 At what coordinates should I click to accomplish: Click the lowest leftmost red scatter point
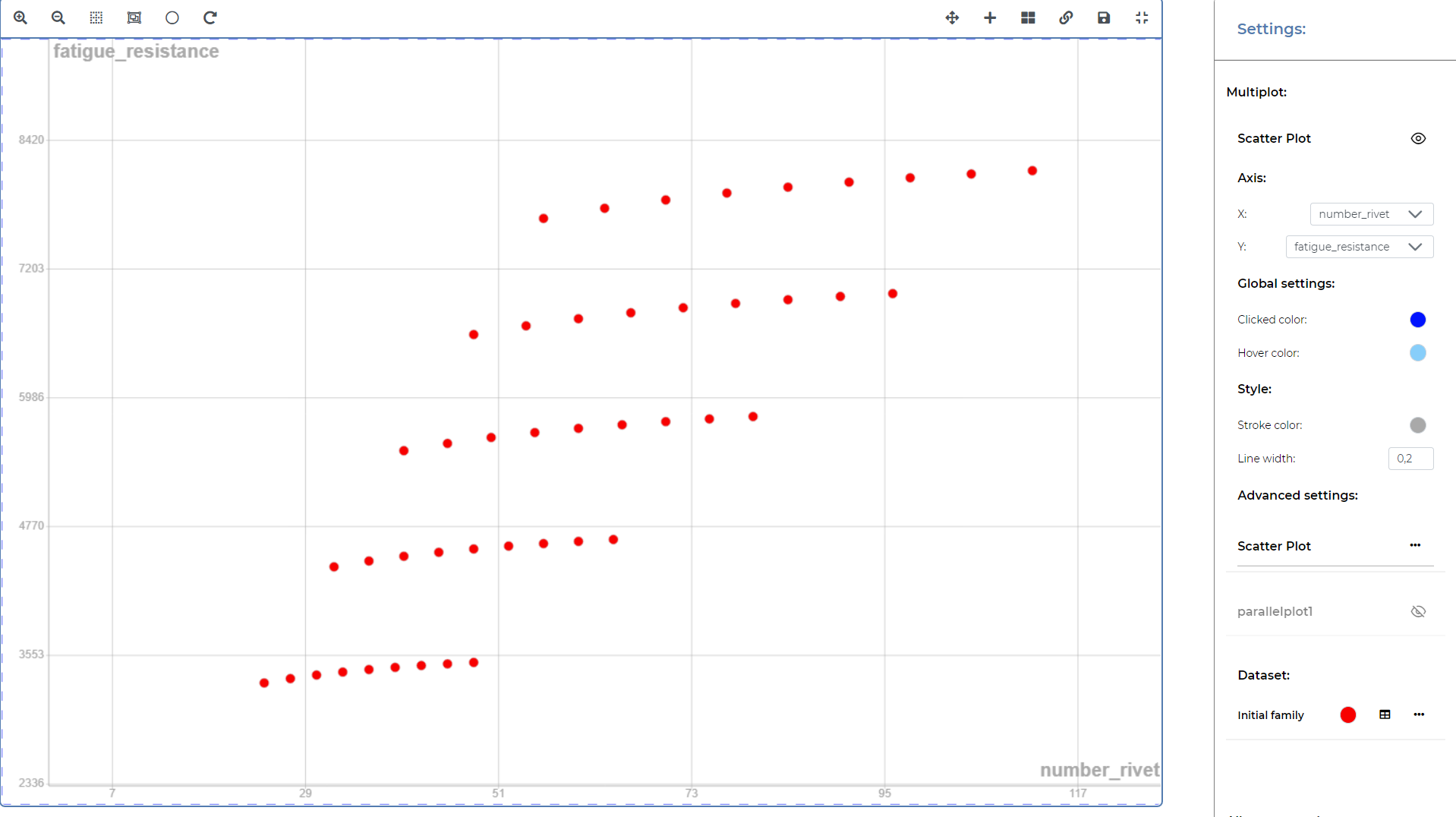coord(264,683)
